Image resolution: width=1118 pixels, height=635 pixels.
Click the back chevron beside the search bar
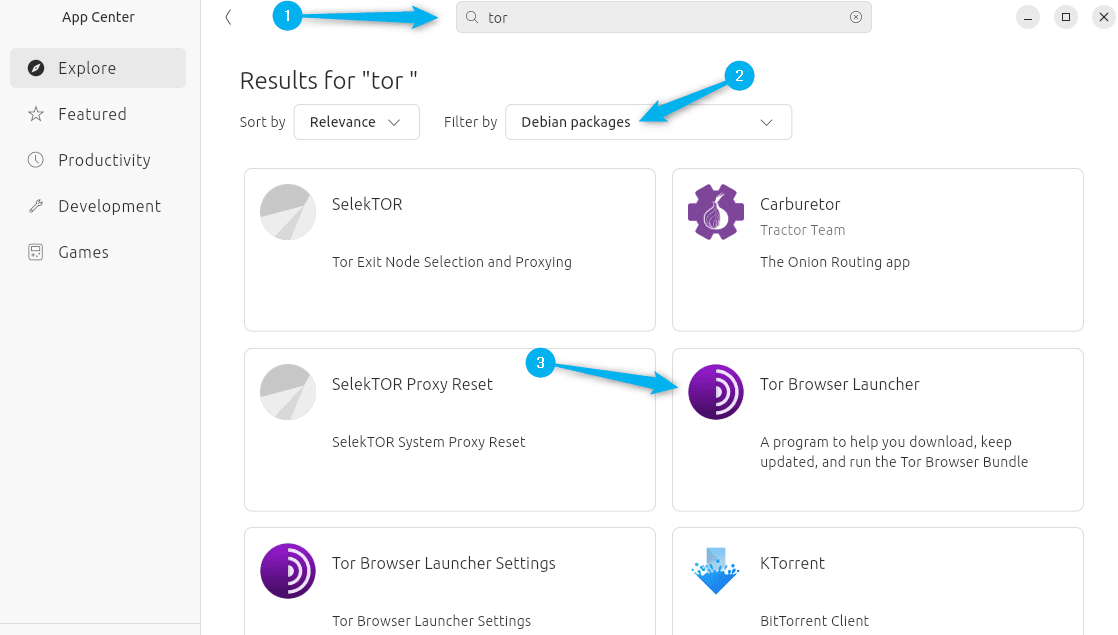pos(228,17)
